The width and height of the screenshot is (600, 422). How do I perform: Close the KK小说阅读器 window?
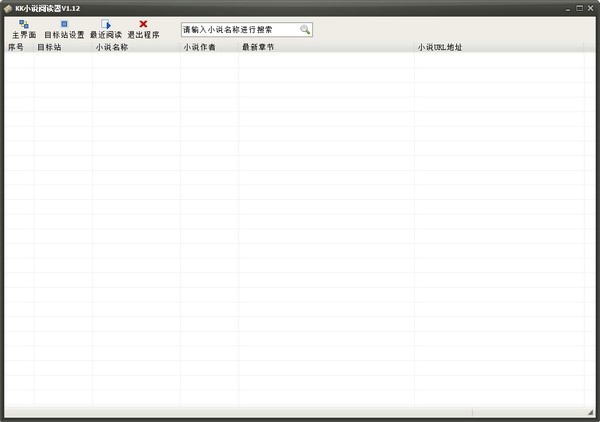(591, 7)
